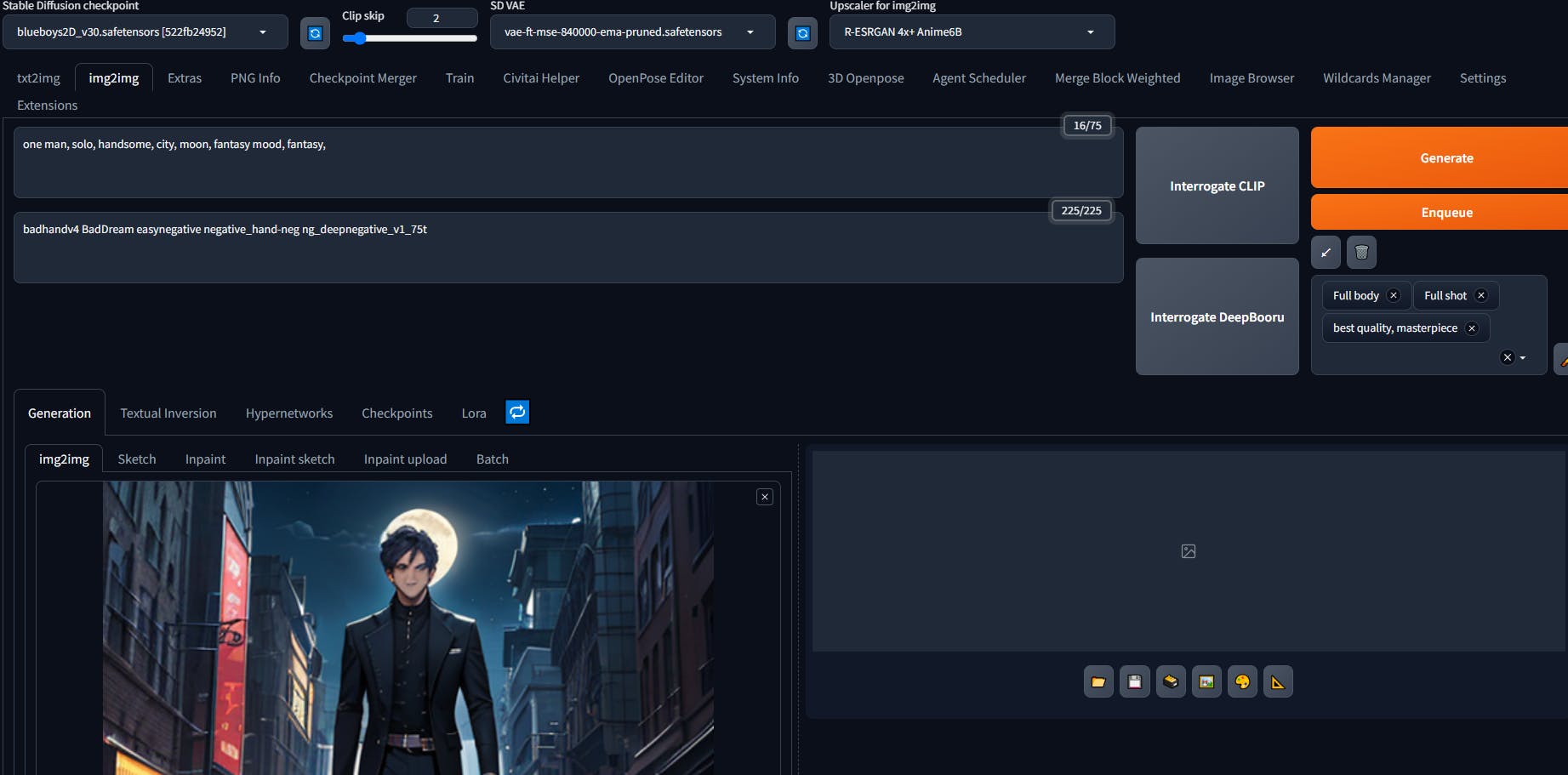Viewport: 1568px width, 775px height.
Task: Remove the 'Full body' style tag
Action: click(x=1393, y=295)
